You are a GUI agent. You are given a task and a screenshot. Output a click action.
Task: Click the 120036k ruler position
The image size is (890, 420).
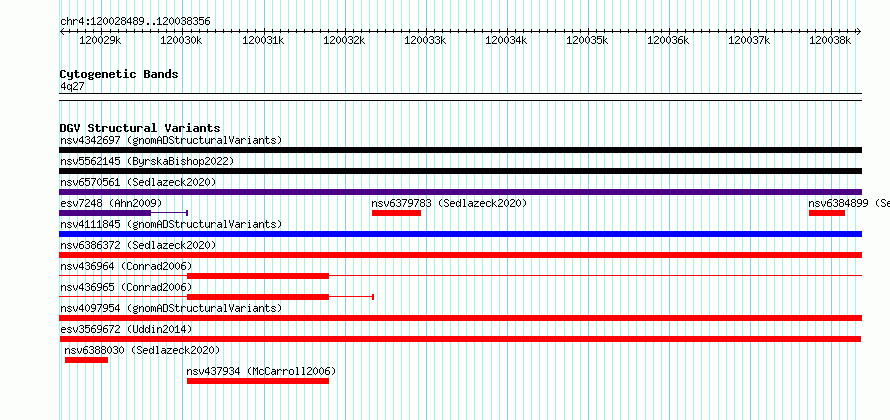coord(668,40)
